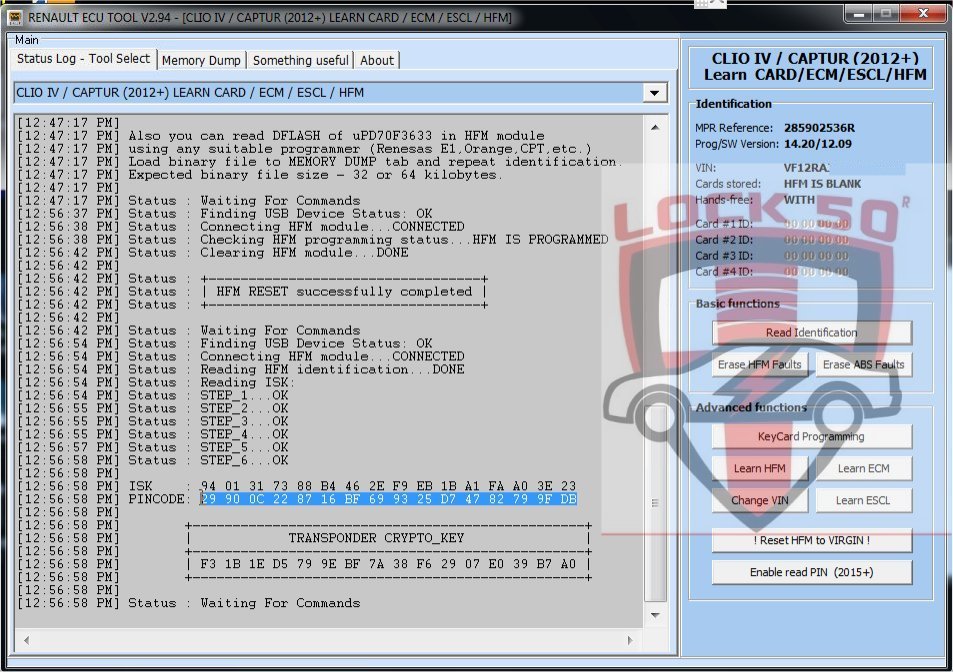
Task: Click the log's vertical scrollbar thumb
Action: tap(655, 500)
